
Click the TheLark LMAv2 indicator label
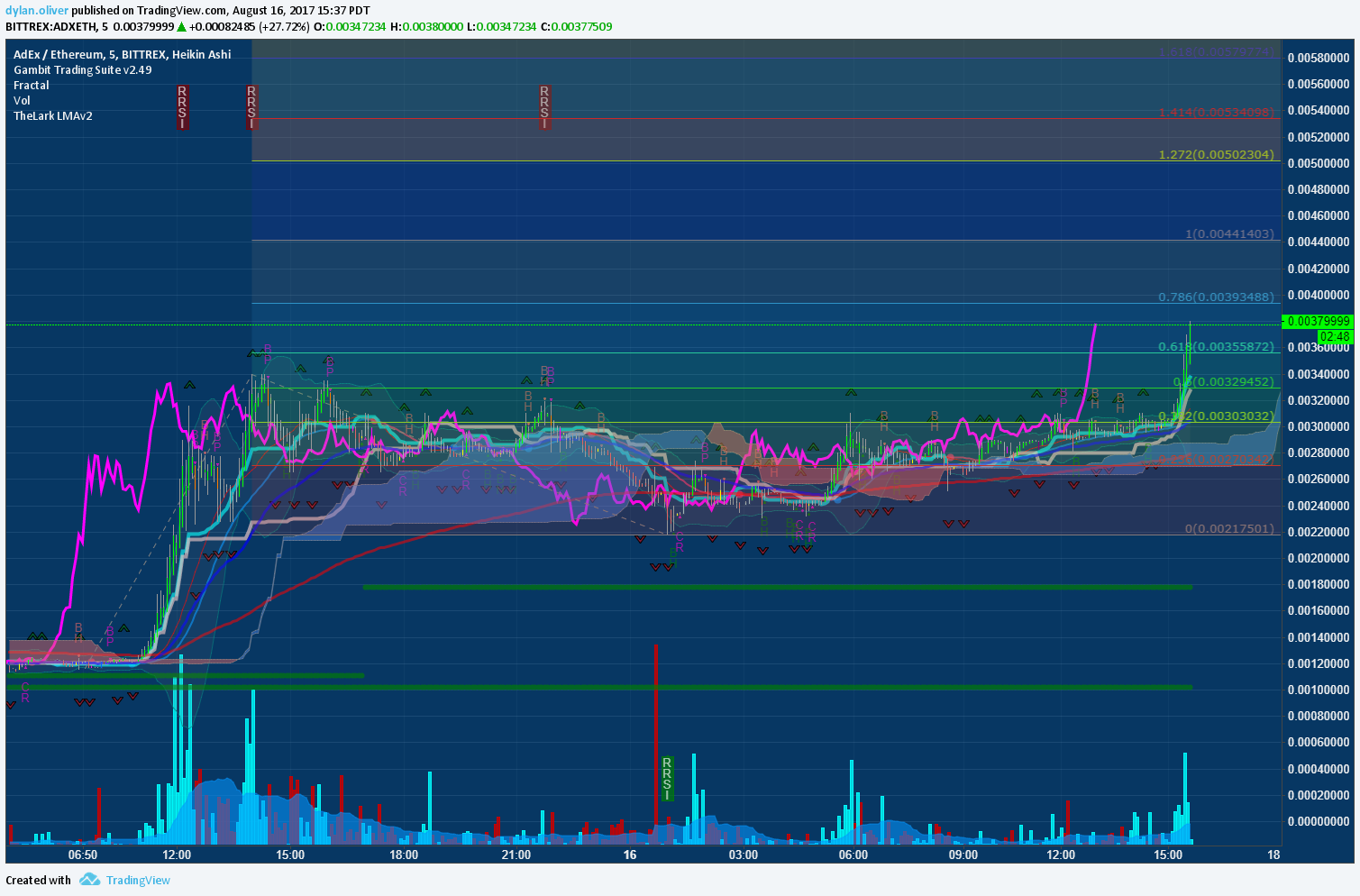[53, 115]
